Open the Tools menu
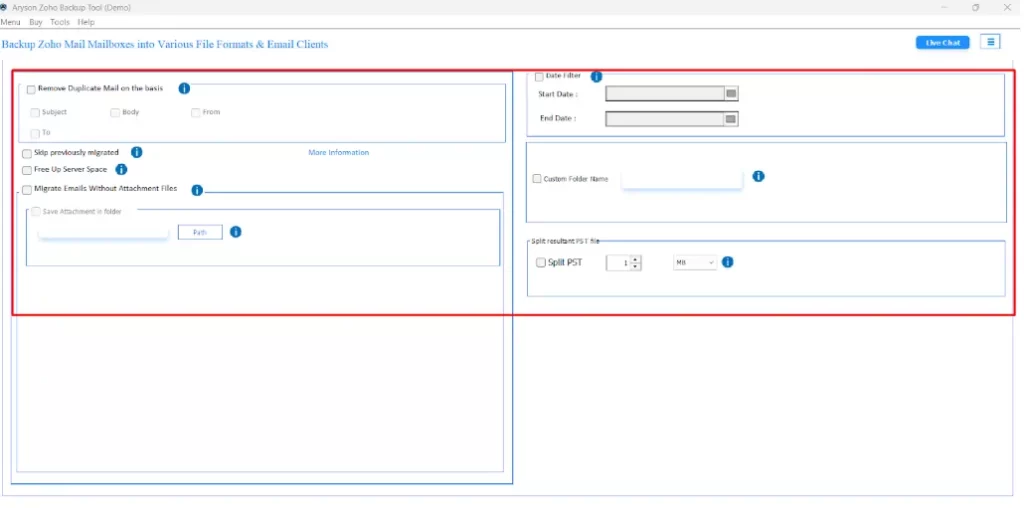Viewport: 1024px width, 508px height. pyautogui.click(x=60, y=22)
